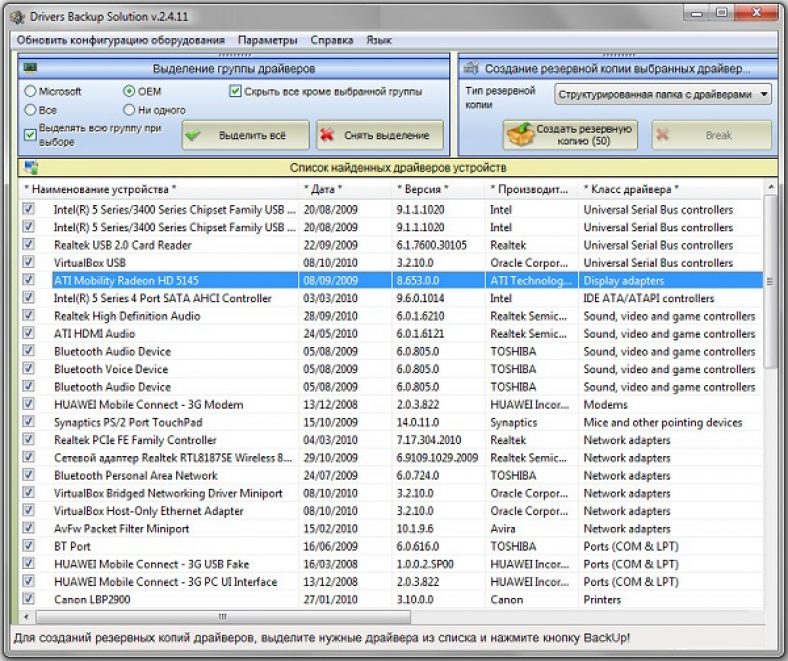Uncheck the Canon LBP2900 driver checkbox
Image resolution: width=788 pixels, height=661 pixels.
pos(28,600)
